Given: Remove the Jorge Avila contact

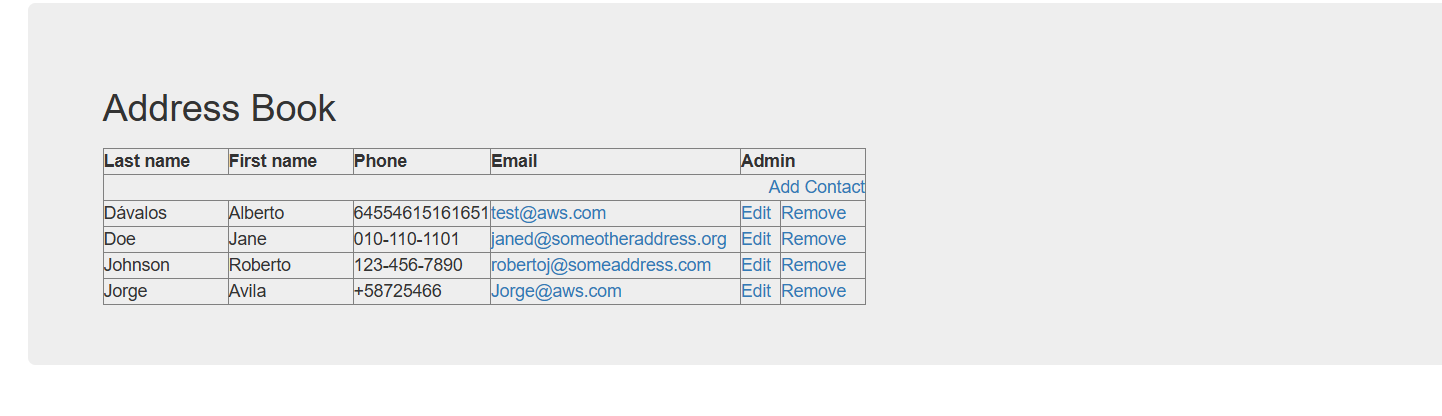Looking at the screenshot, I should pos(813,291).
